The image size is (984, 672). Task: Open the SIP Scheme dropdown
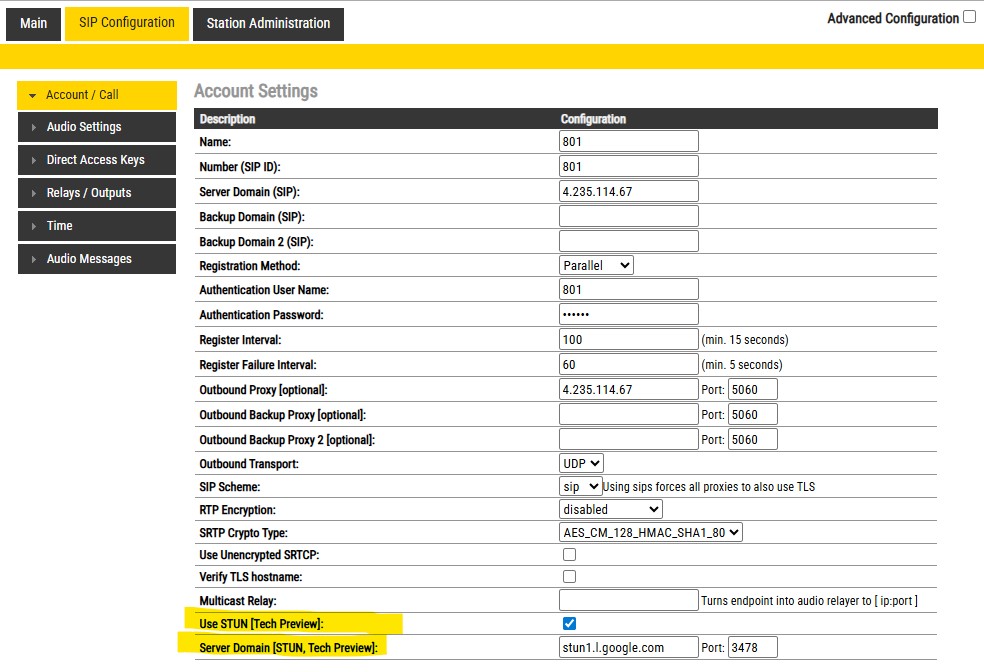[x=580, y=486]
